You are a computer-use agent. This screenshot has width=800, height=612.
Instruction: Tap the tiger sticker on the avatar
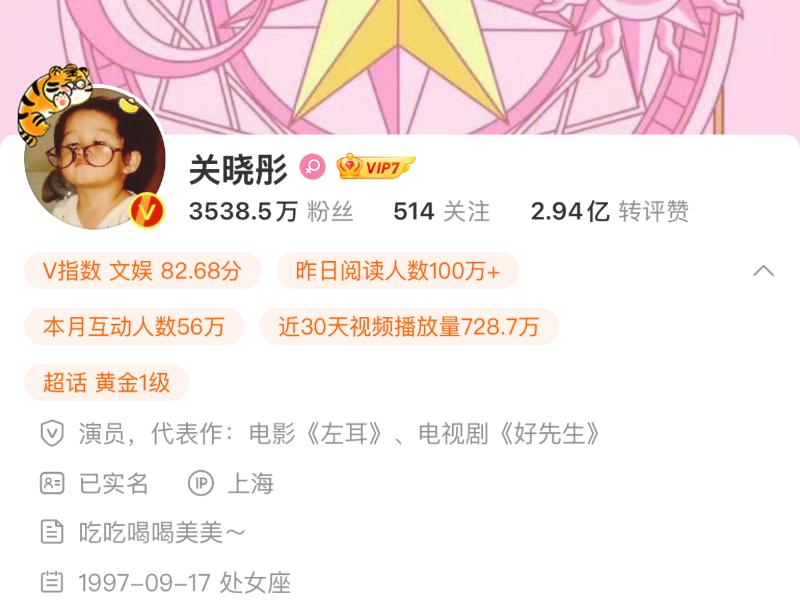[54, 100]
